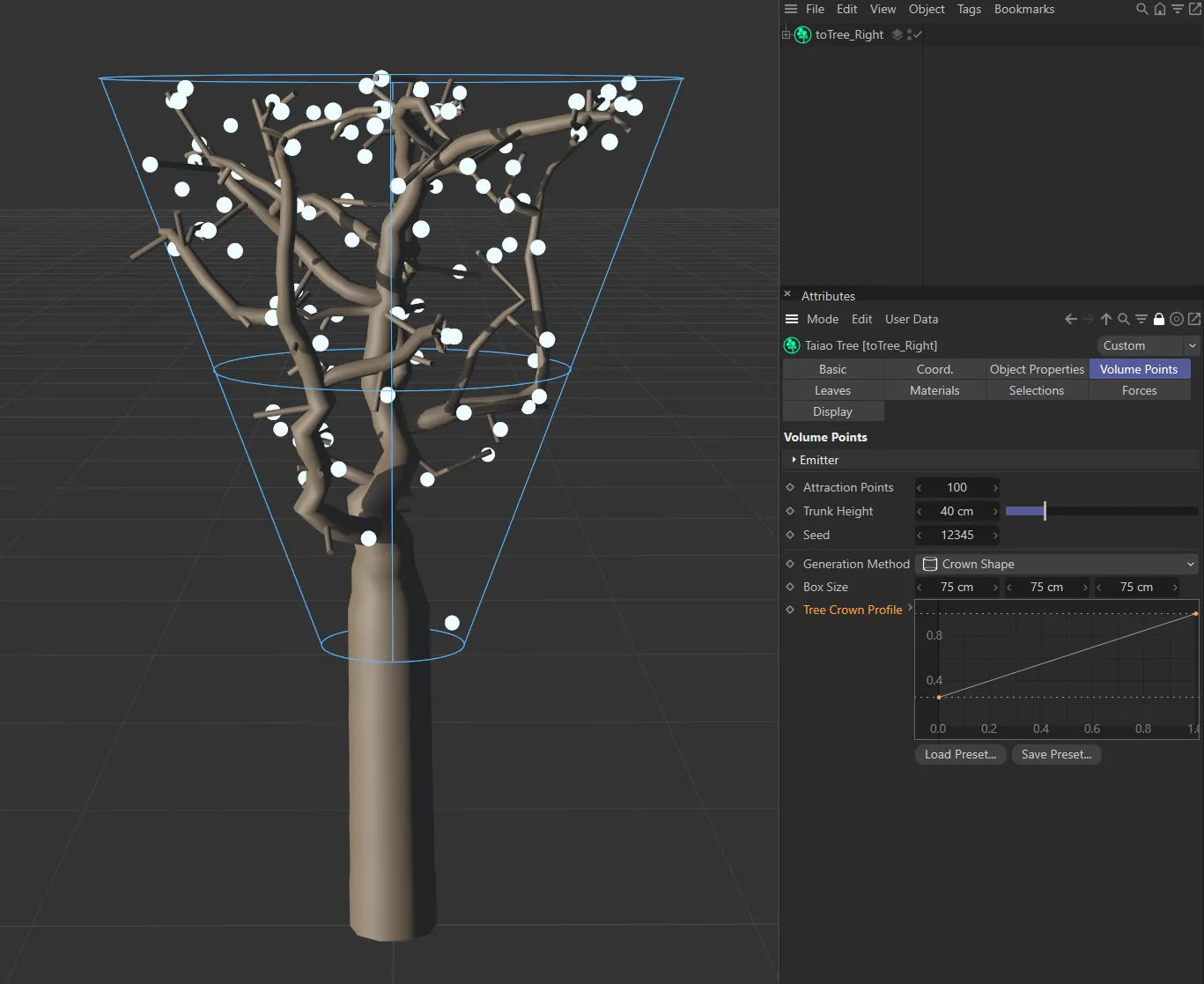Expand the toTree_Right object hierarchy

[787, 34]
